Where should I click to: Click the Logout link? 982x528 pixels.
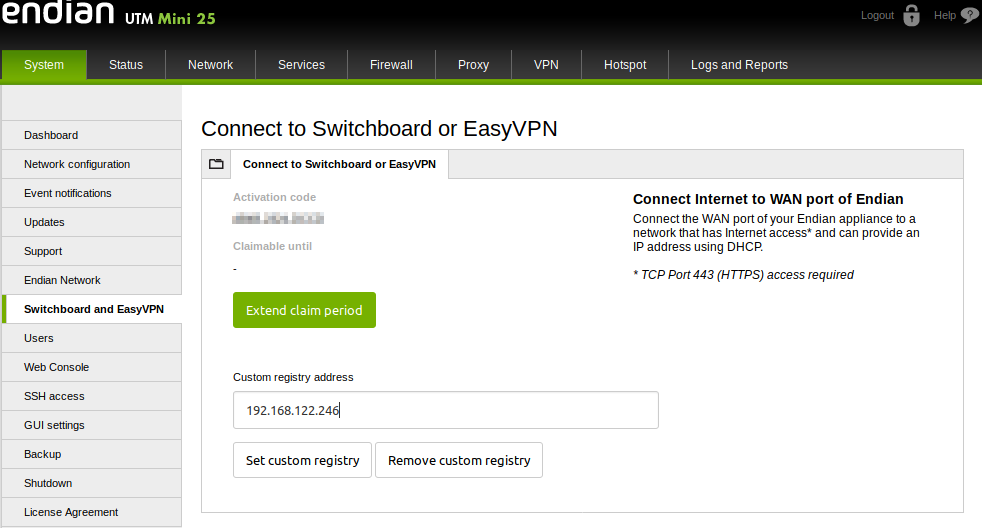(877, 15)
